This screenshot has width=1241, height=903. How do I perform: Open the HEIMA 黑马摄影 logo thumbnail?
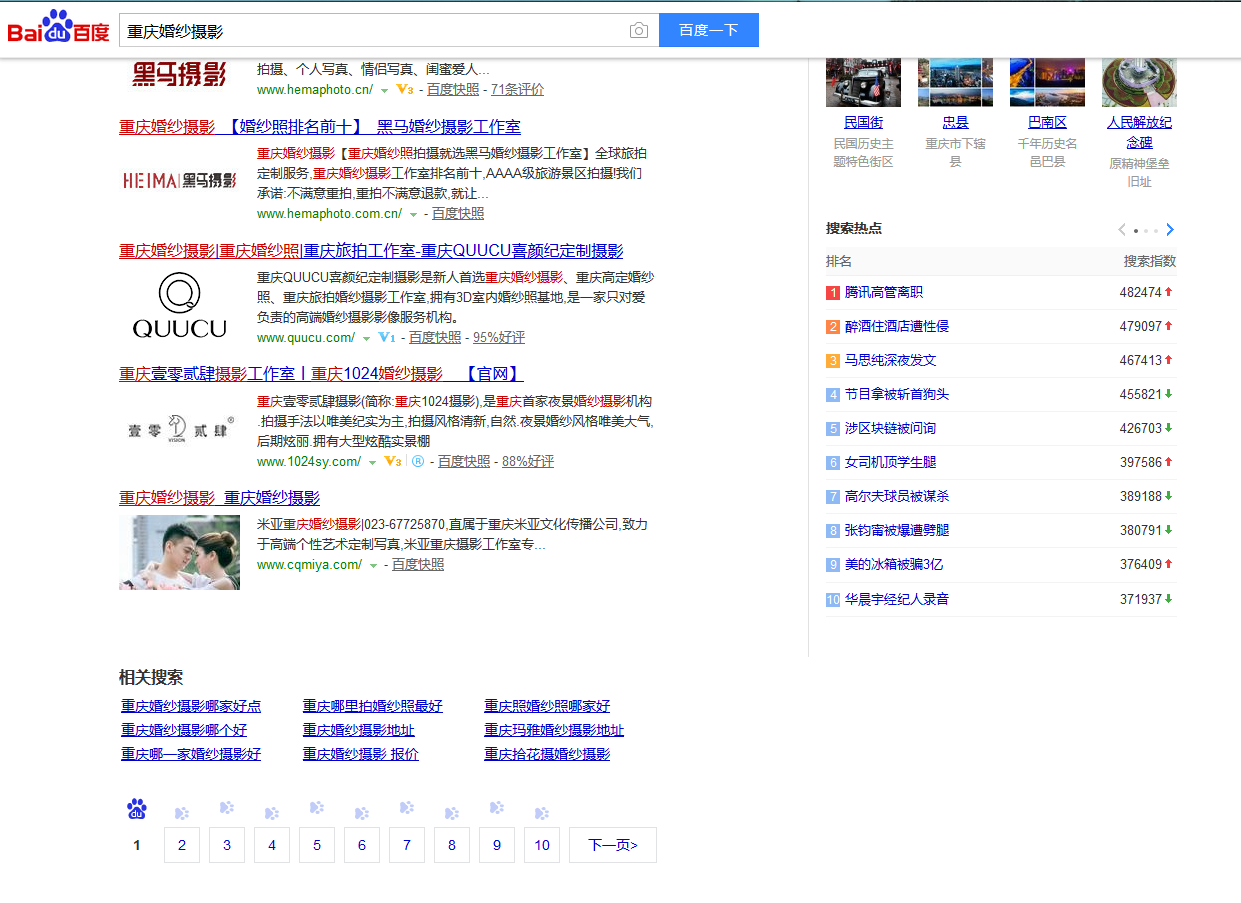point(180,181)
